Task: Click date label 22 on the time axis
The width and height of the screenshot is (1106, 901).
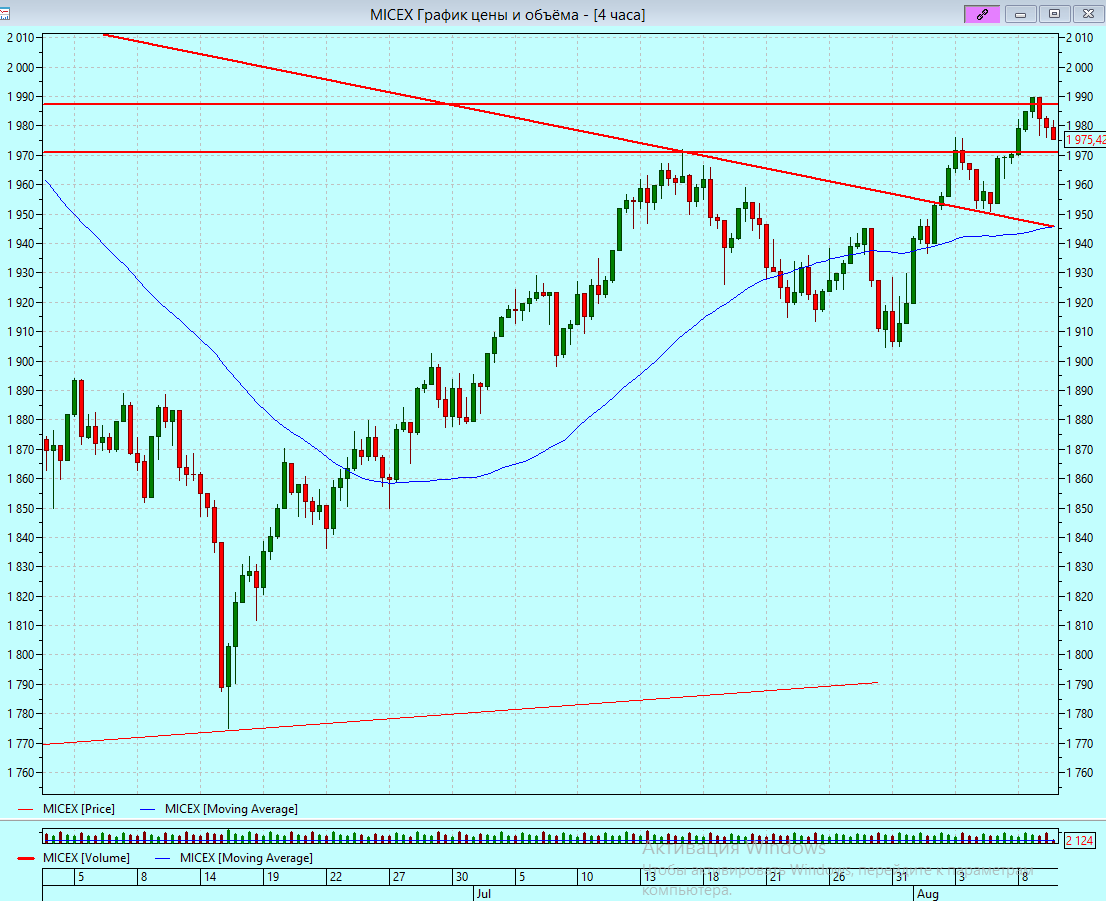Action: (336, 877)
